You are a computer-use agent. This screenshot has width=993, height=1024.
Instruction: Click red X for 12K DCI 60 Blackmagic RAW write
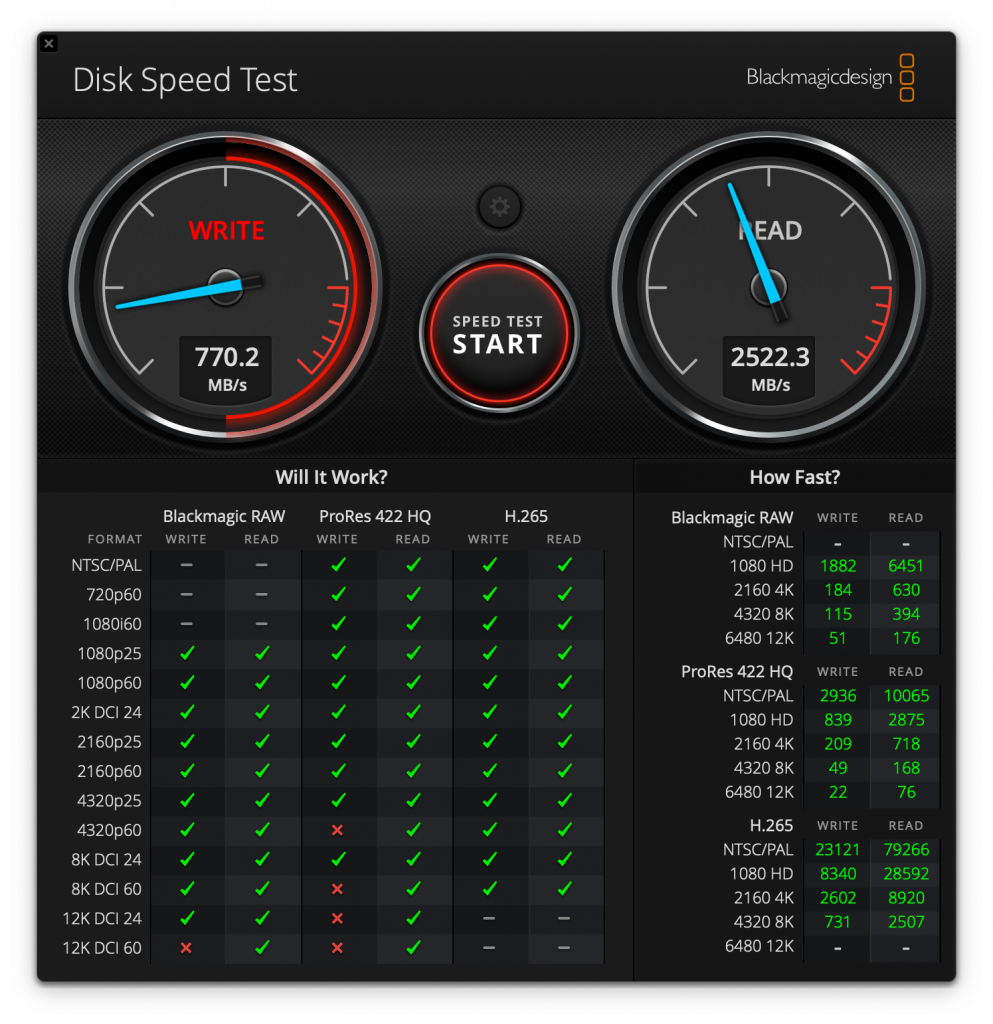coord(186,948)
